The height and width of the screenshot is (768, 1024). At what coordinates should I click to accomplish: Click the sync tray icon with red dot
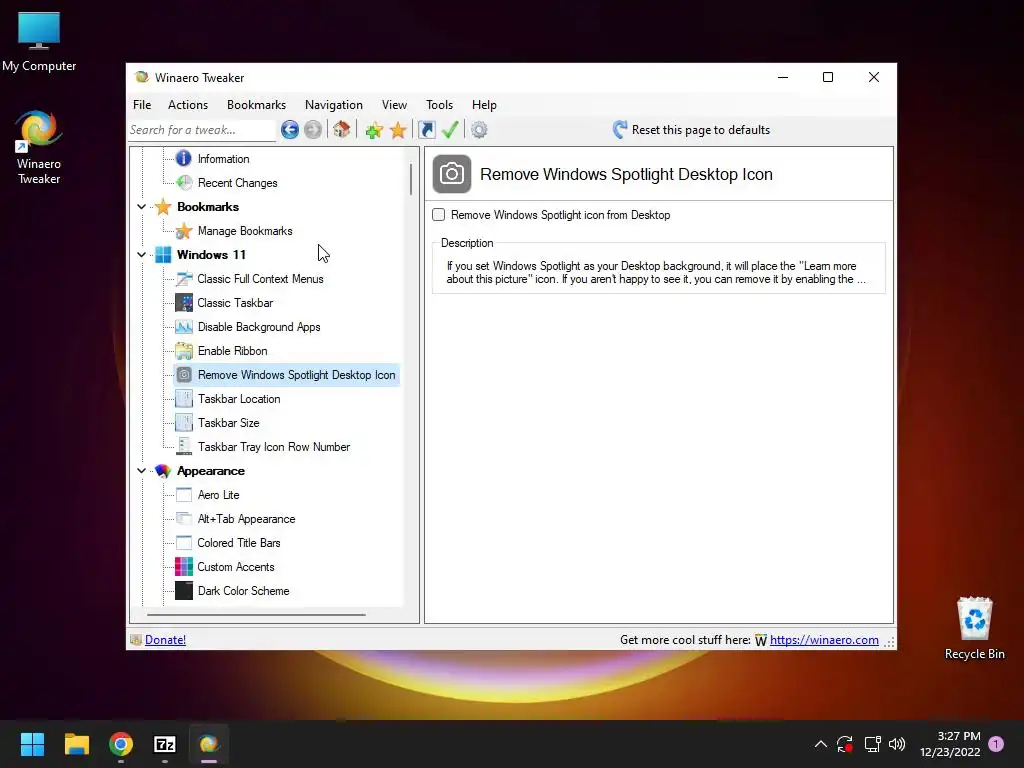(845, 744)
